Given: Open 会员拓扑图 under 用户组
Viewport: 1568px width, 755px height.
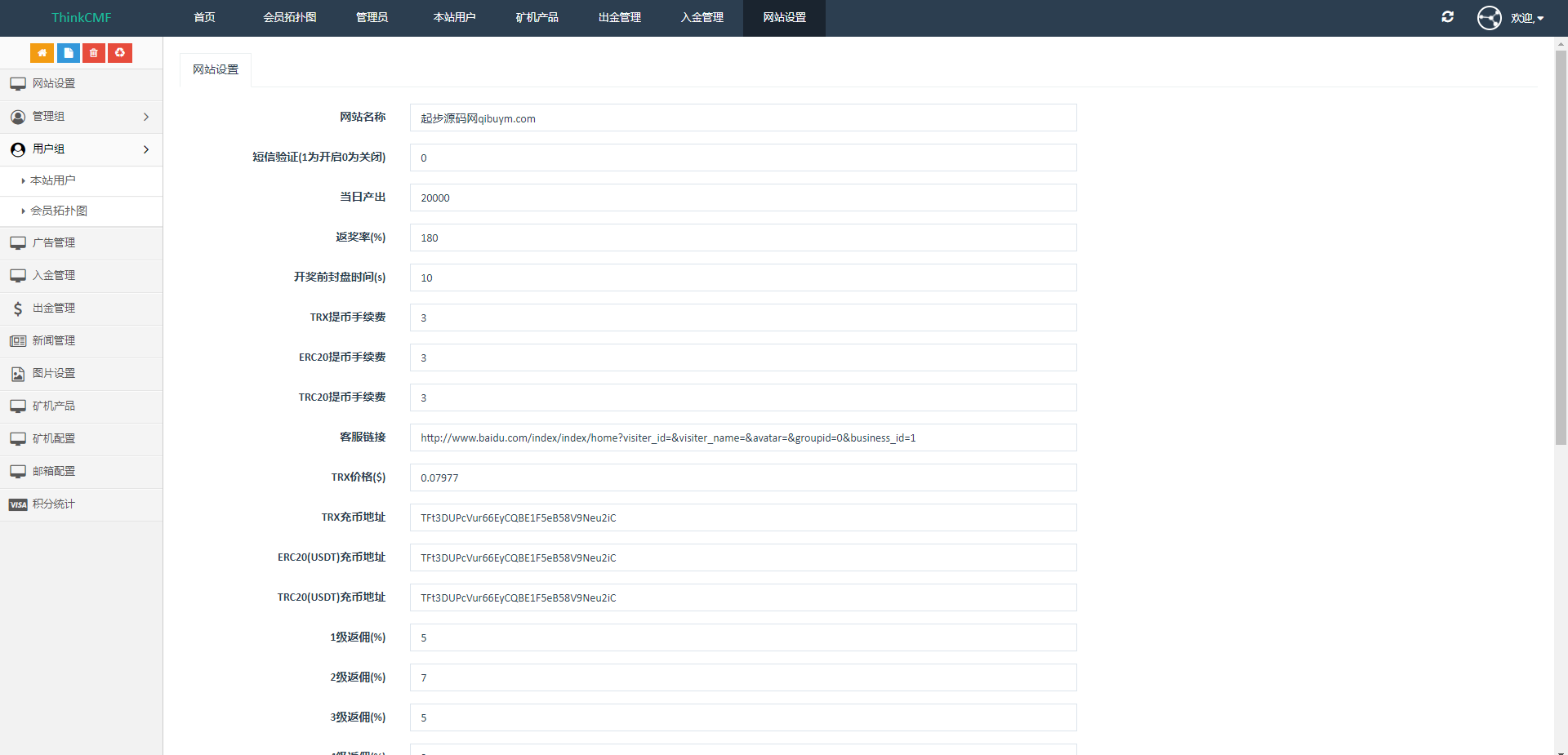Looking at the screenshot, I should click(x=59, y=211).
